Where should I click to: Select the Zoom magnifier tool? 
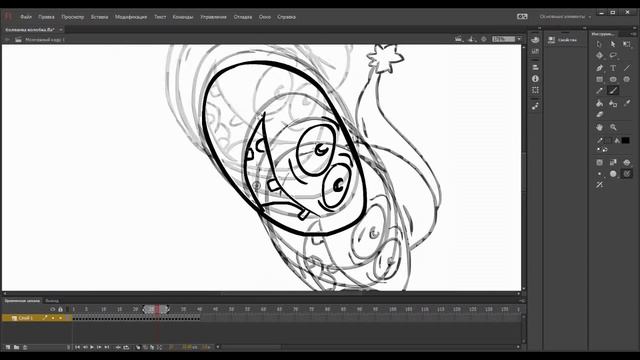[x=613, y=127]
